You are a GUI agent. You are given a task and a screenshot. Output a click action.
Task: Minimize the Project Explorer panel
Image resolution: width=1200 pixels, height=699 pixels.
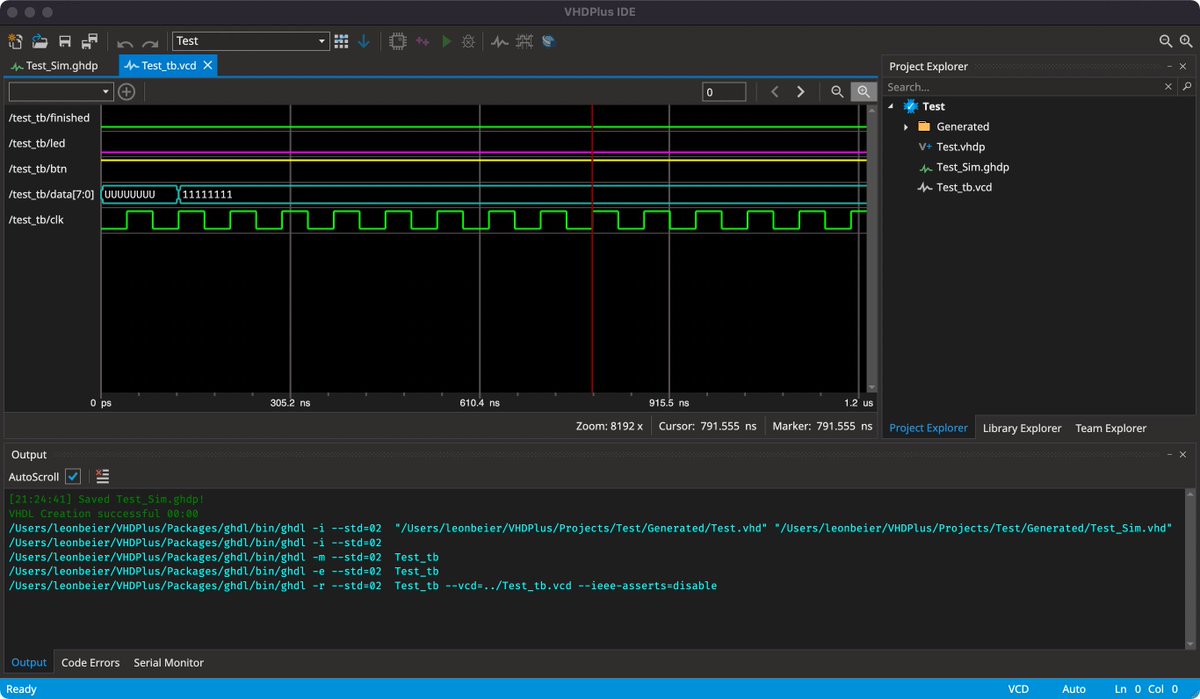click(1168, 66)
